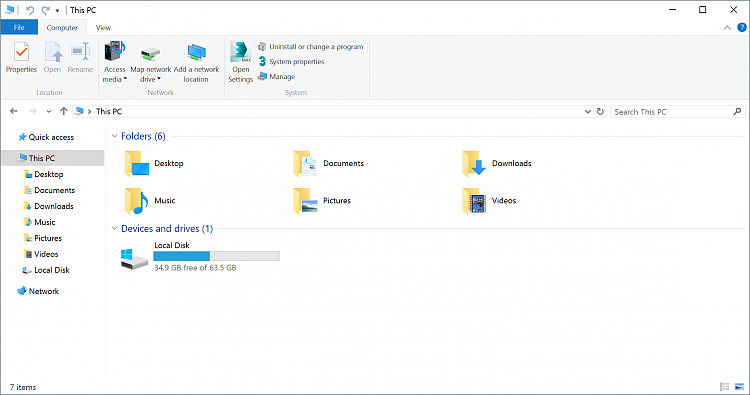Select Videos in the navigation tree
The width and height of the screenshot is (750, 395).
pyautogui.click(x=41, y=254)
